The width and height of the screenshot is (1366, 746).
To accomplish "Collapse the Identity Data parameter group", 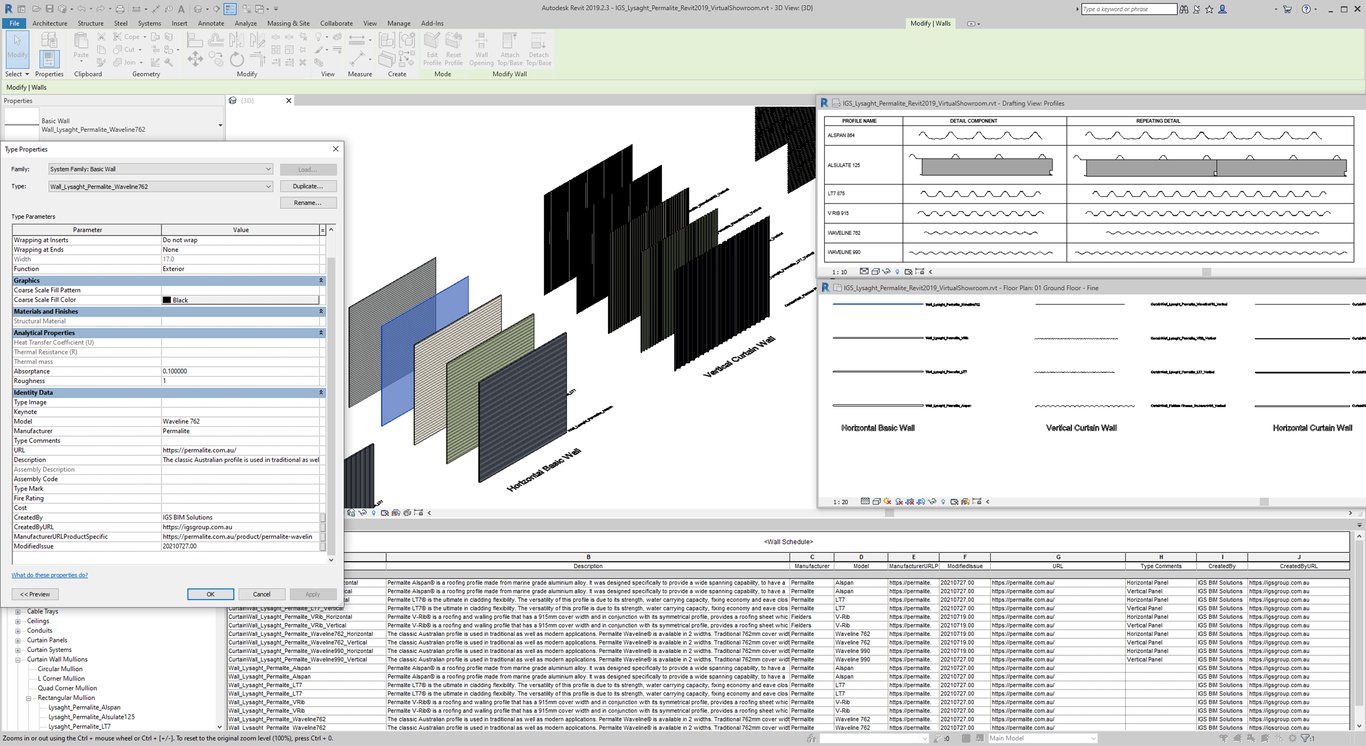I will tap(321, 392).
